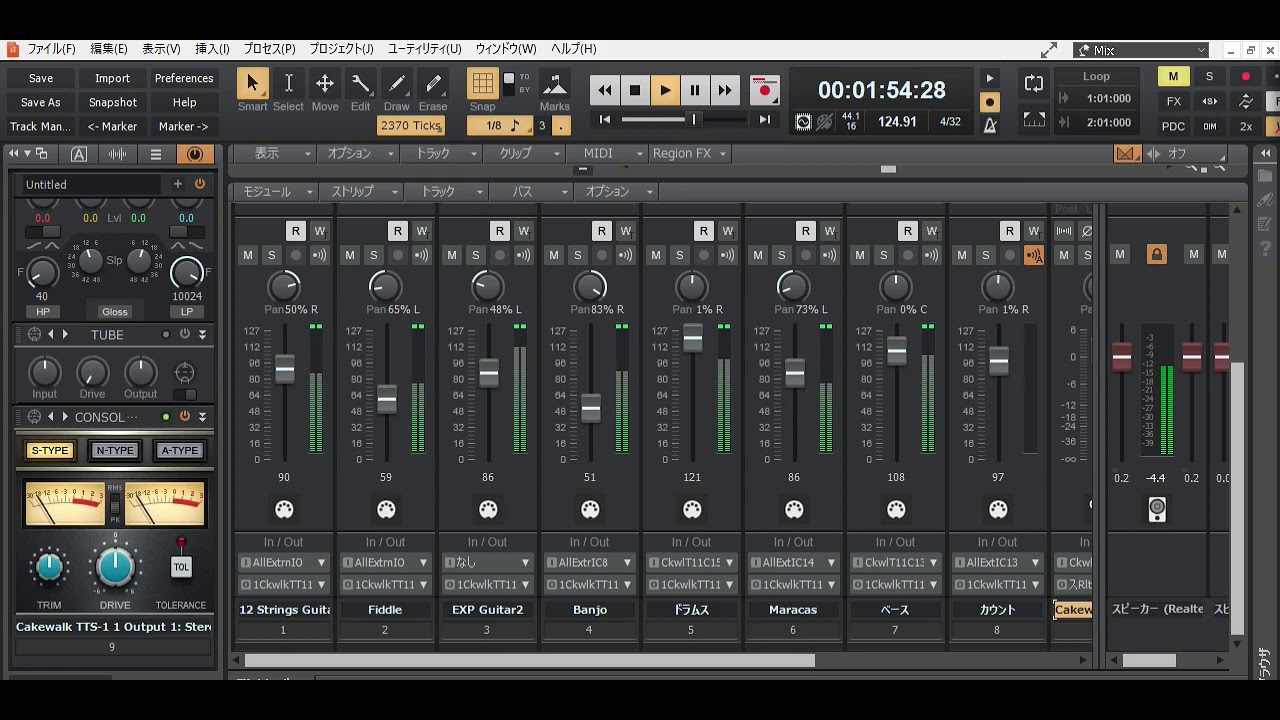This screenshot has height=720, width=1280.
Task: Toggle the loop on/off icon
Action: (x=1034, y=84)
